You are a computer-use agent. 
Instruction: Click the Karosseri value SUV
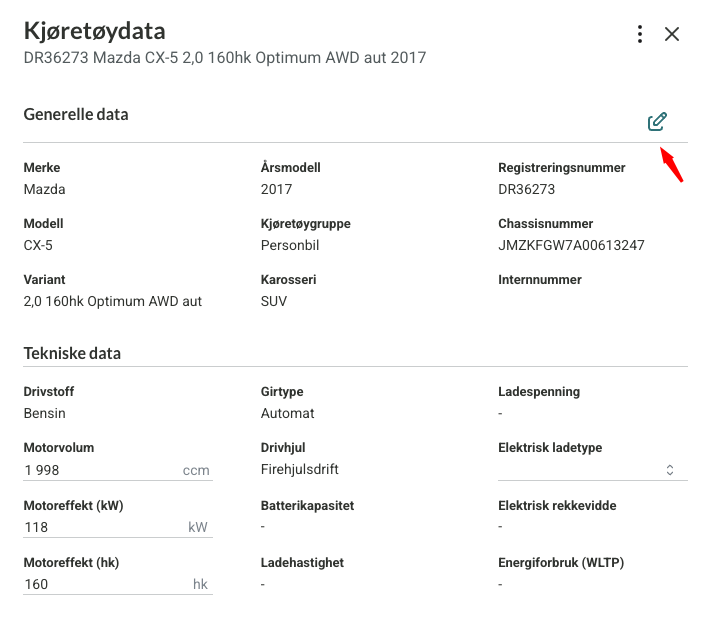(x=273, y=301)
